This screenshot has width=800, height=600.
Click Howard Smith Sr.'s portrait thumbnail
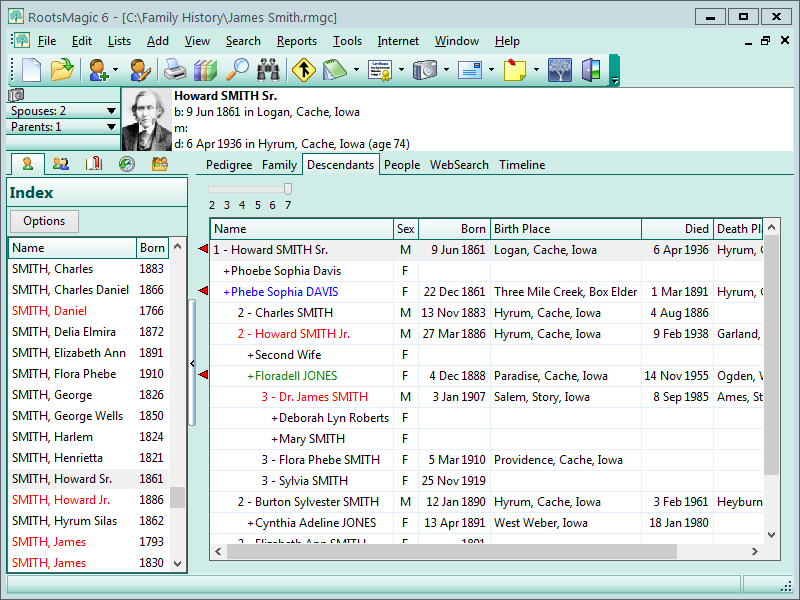pos(146,120)
